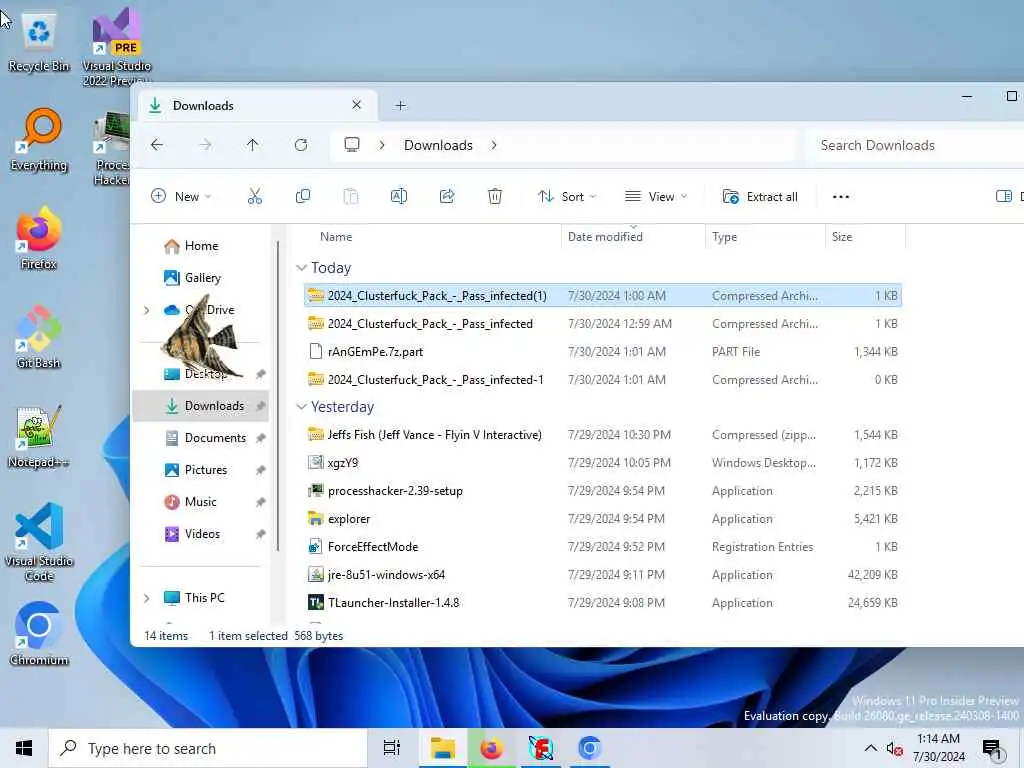The height and width of the screenshot is (768, 1024).
Task: Click the Rename icon in toolbar
Action: pos(398,197)
